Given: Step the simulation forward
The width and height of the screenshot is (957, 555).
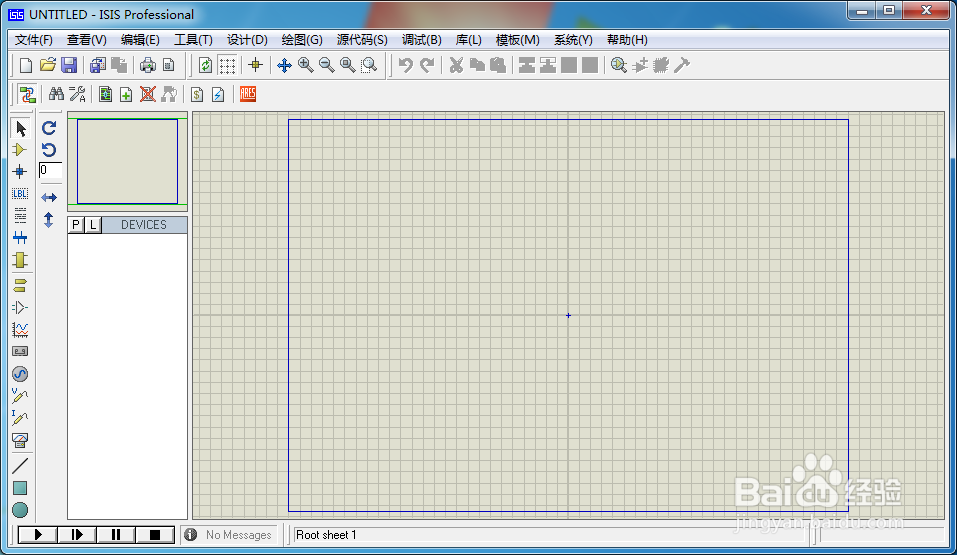Looking at the screenshot, I should (x=77, y=535).
